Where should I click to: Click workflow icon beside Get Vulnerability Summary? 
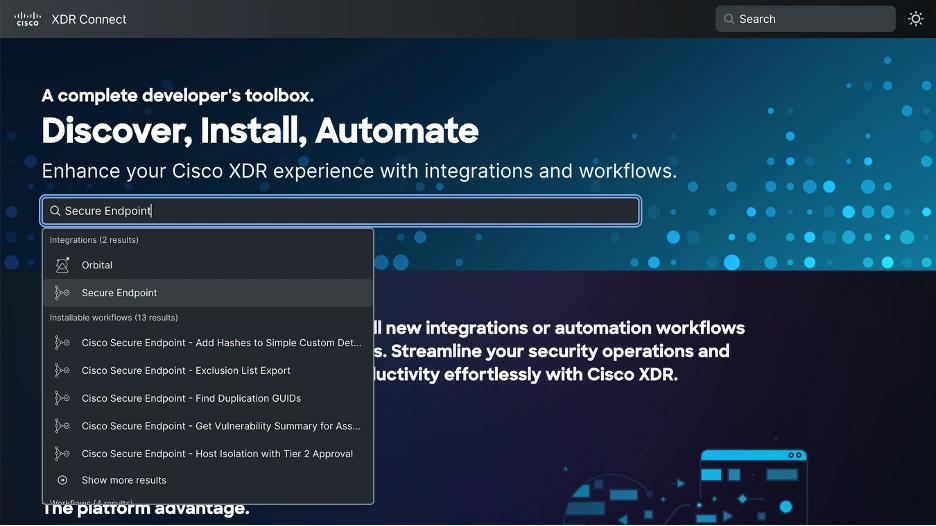point(62,426)
